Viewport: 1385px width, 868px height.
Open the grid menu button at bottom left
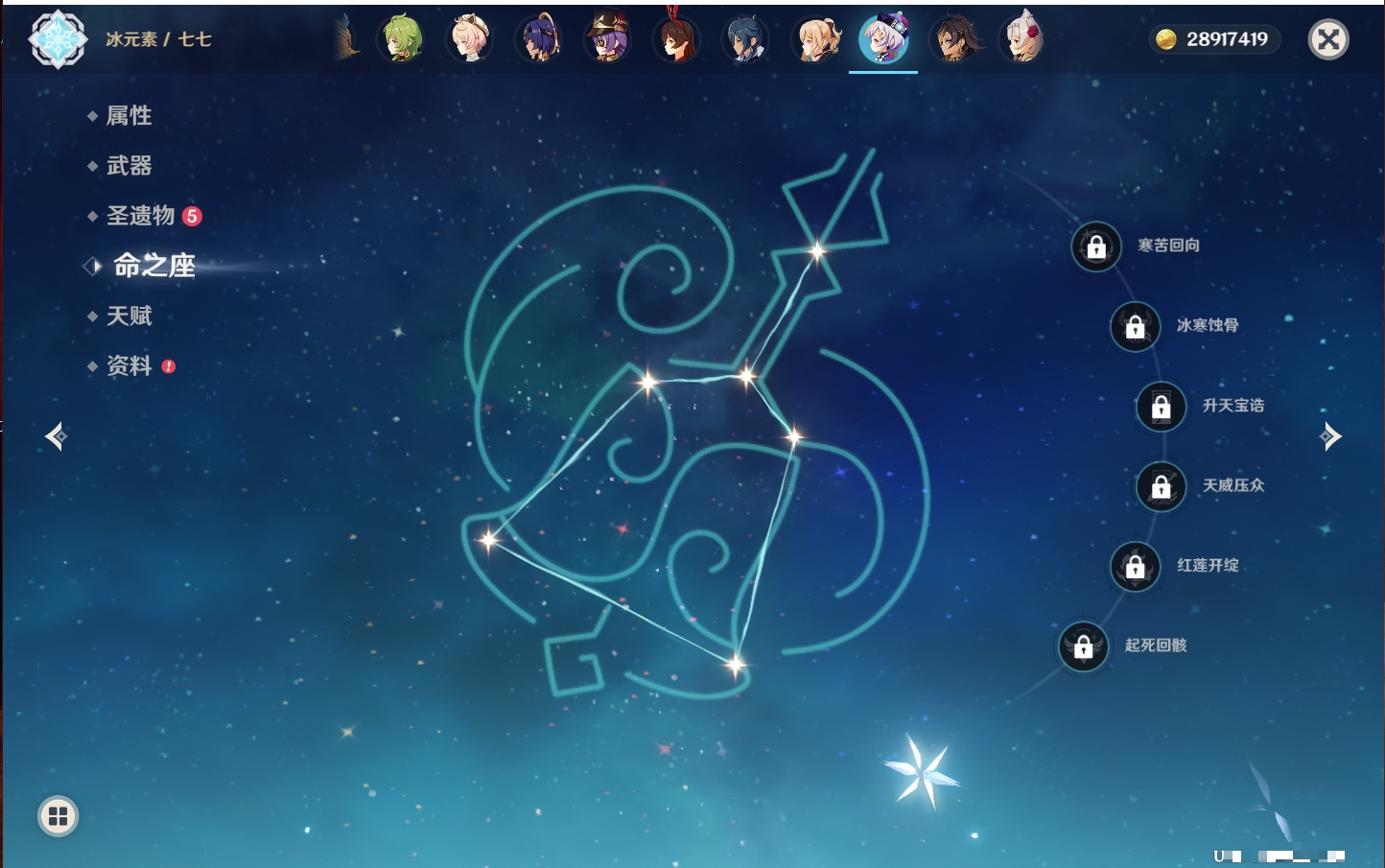click(x=58, y=816)
